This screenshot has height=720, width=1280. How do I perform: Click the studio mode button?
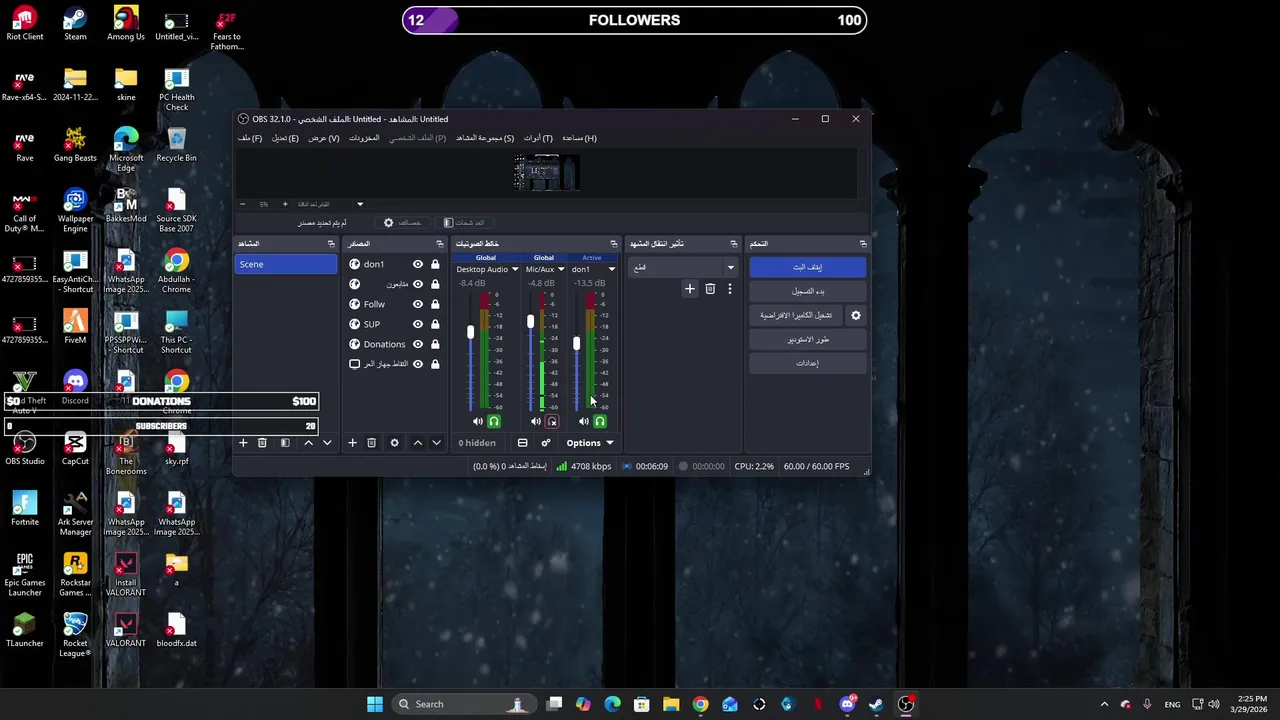[x=807, y=339]
